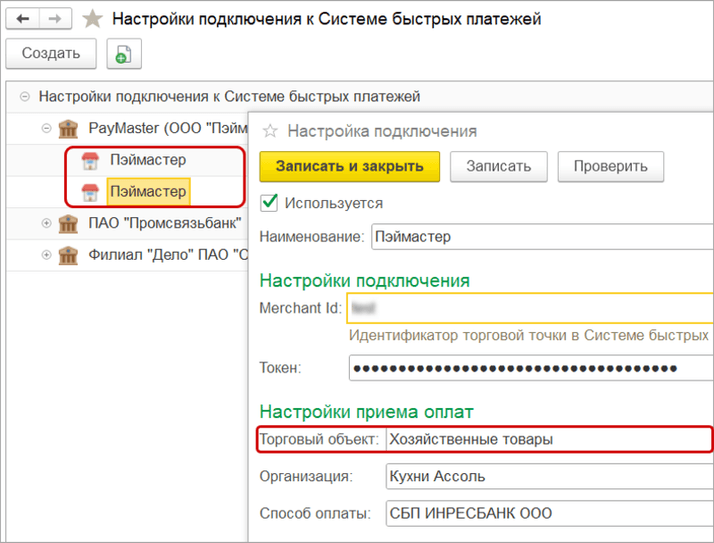This screenshot has width=714, height=543.
Task: Click the first Пэймастер store icon
Action: coord(90,161)
